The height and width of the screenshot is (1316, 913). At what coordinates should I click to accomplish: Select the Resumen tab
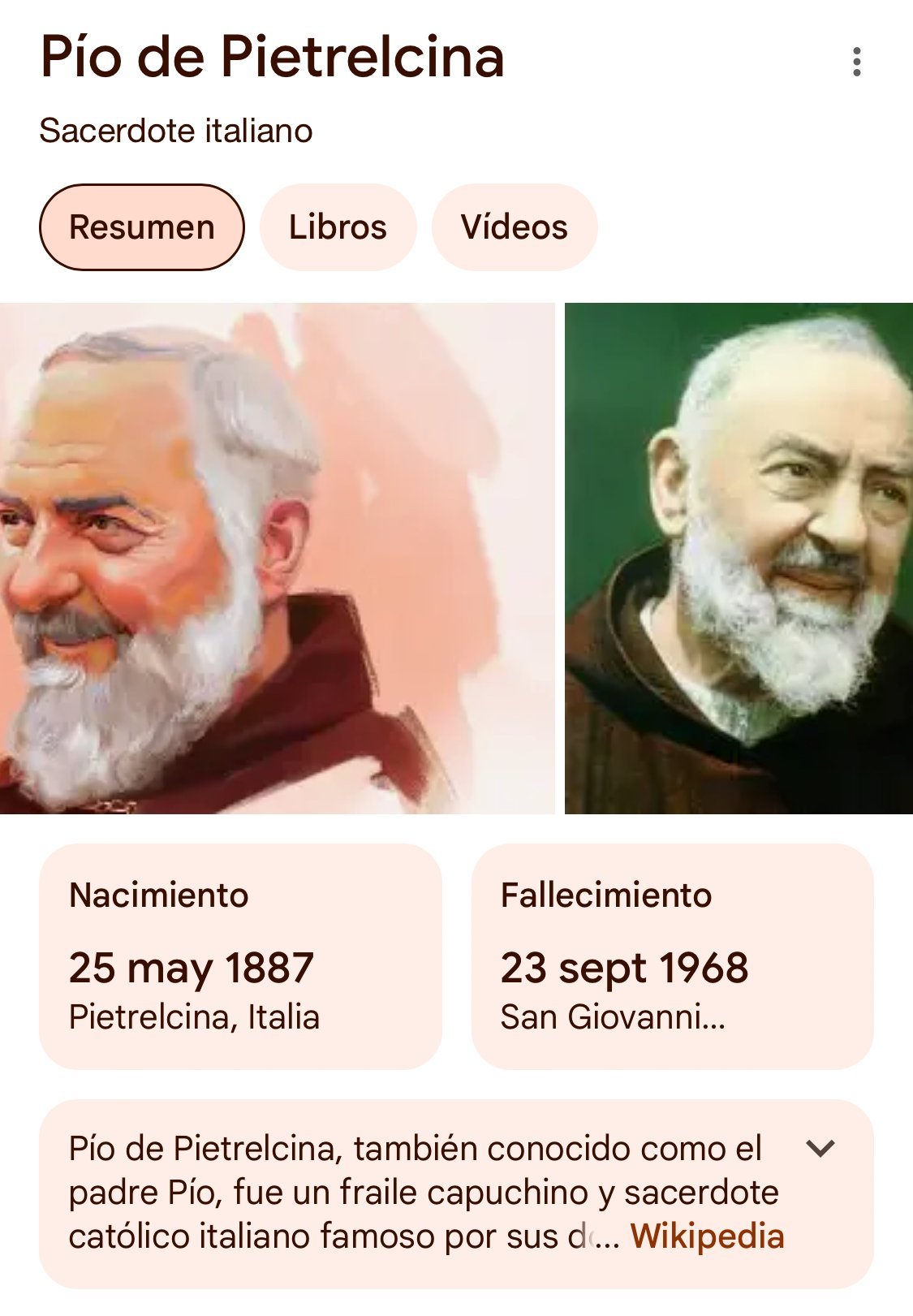(x=142, y=227)
